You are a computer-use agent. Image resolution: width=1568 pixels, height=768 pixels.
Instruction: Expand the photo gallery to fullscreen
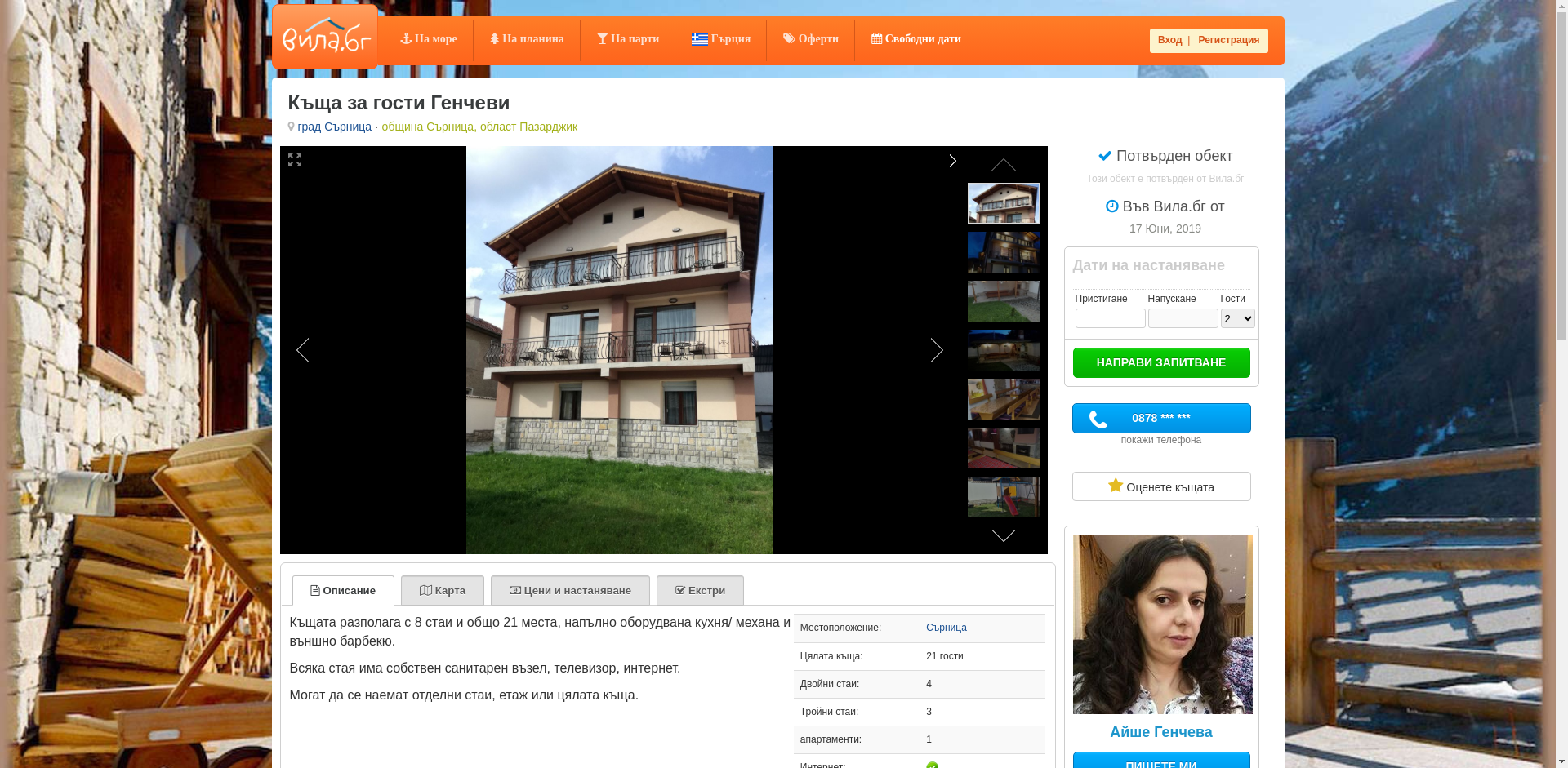pos(295,161)
